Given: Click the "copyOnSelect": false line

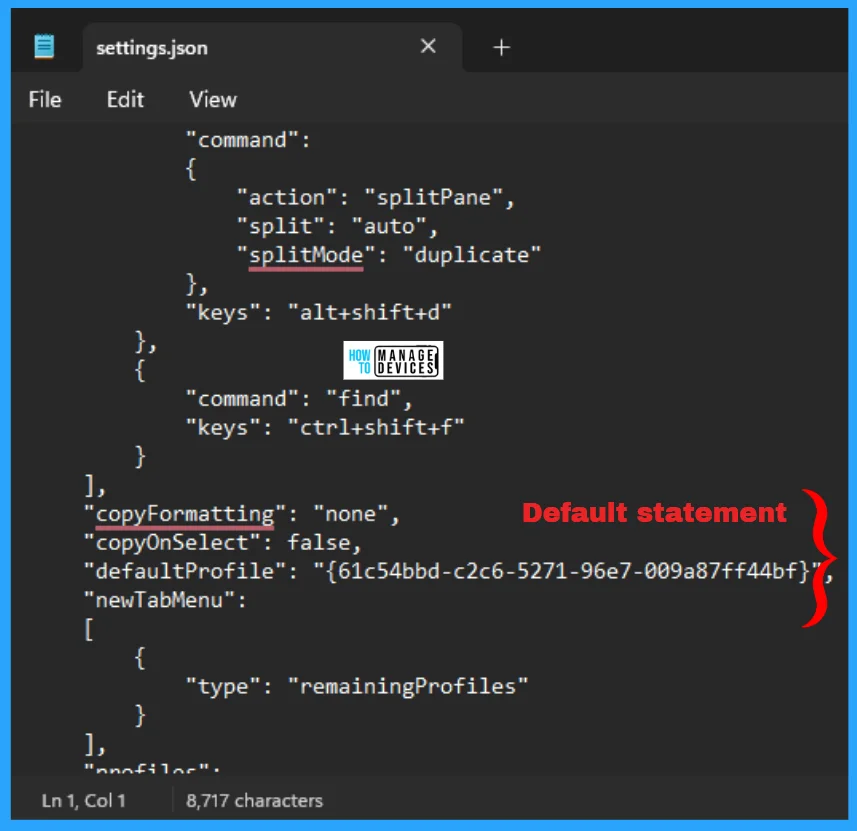Looking at the screenshot, I should click(222, 543).
